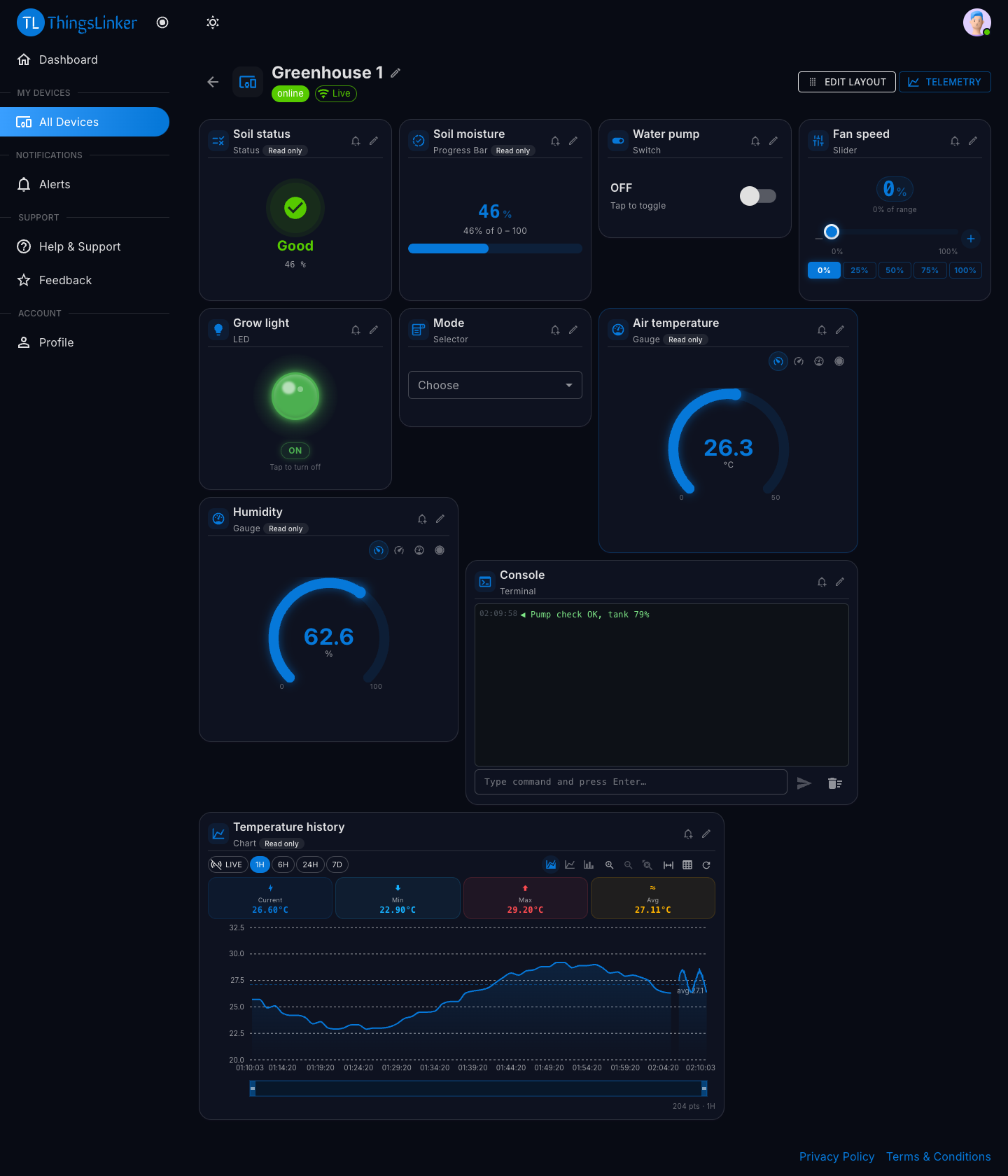Viewport: 1008px width, 1176px height.
Task: Edit the Air temperature widget
Action: [840, 330]
